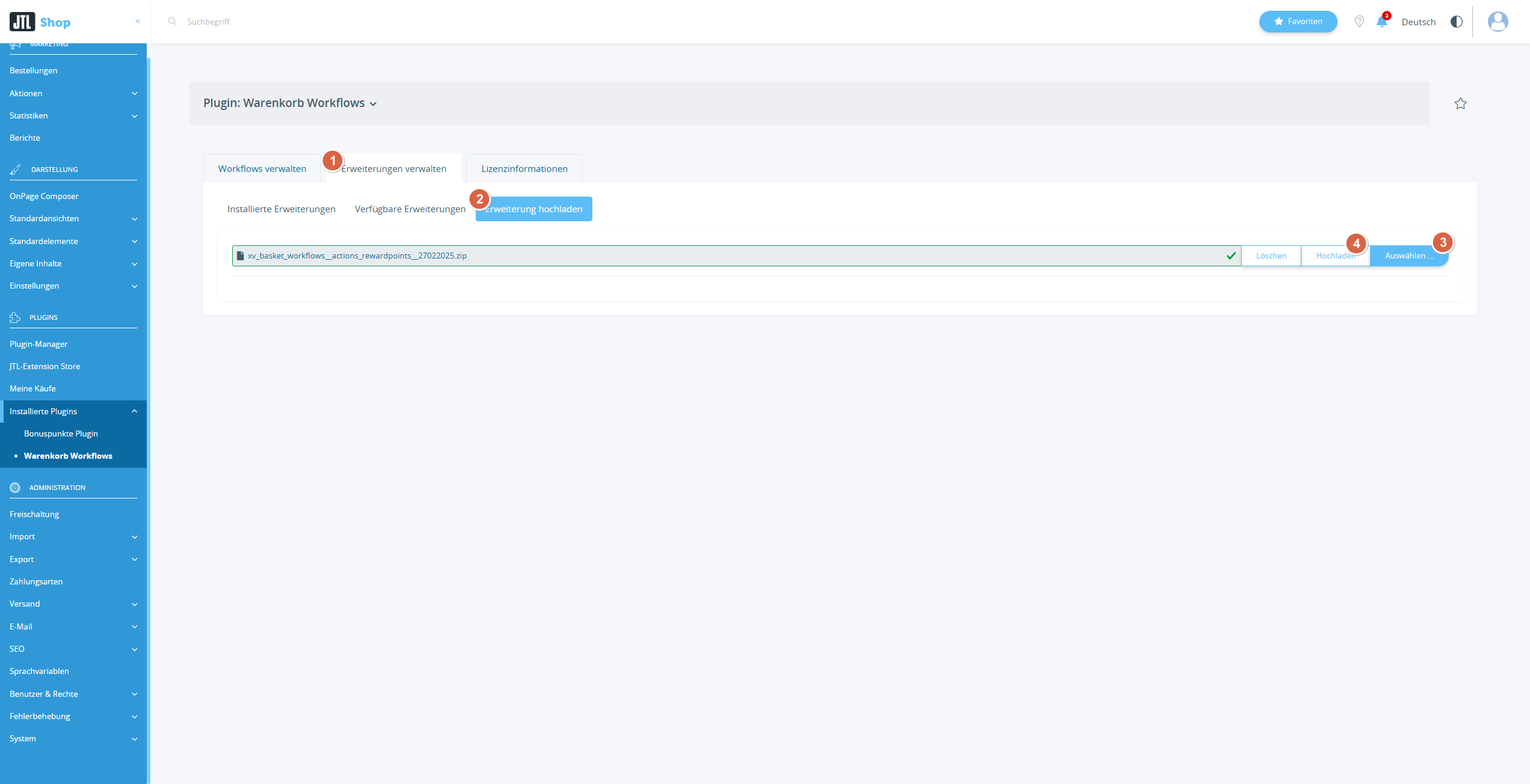Open Sprachvariablen
This screenshot has height=784, width=1530.
[x=73, y=671]
